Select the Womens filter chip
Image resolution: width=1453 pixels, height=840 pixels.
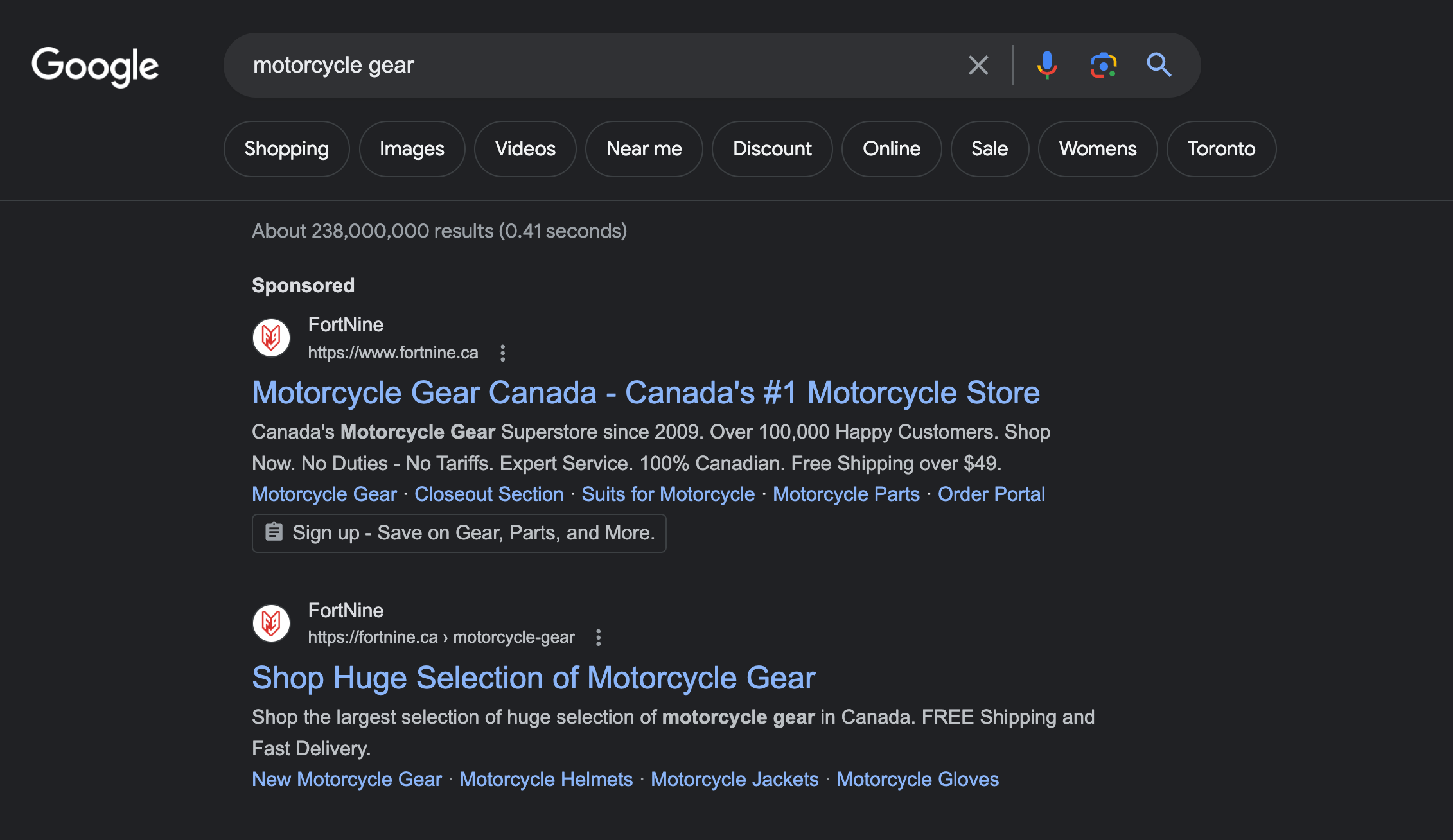(x=1098, y=149)
